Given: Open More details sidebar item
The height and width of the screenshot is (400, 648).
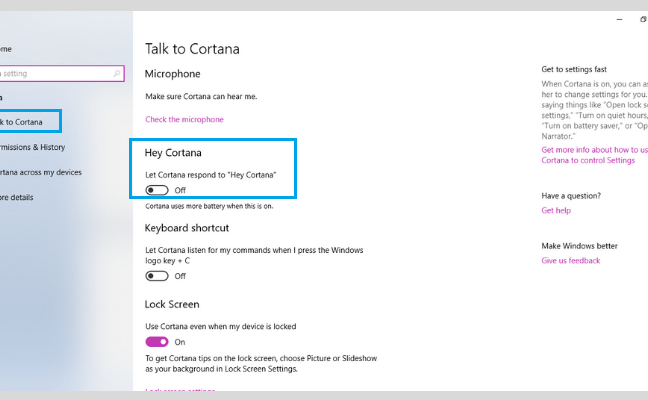Looking at the screenshot, I should pyautogui.click(x=17, y=198).
